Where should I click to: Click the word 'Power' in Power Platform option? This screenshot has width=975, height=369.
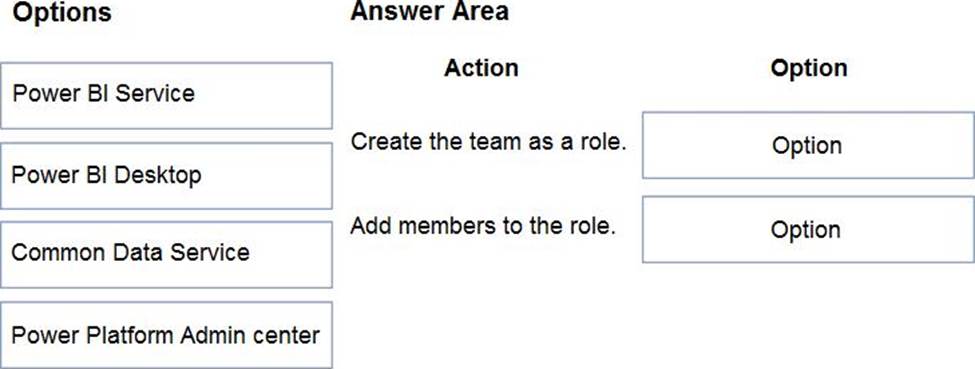click(39, 335)
